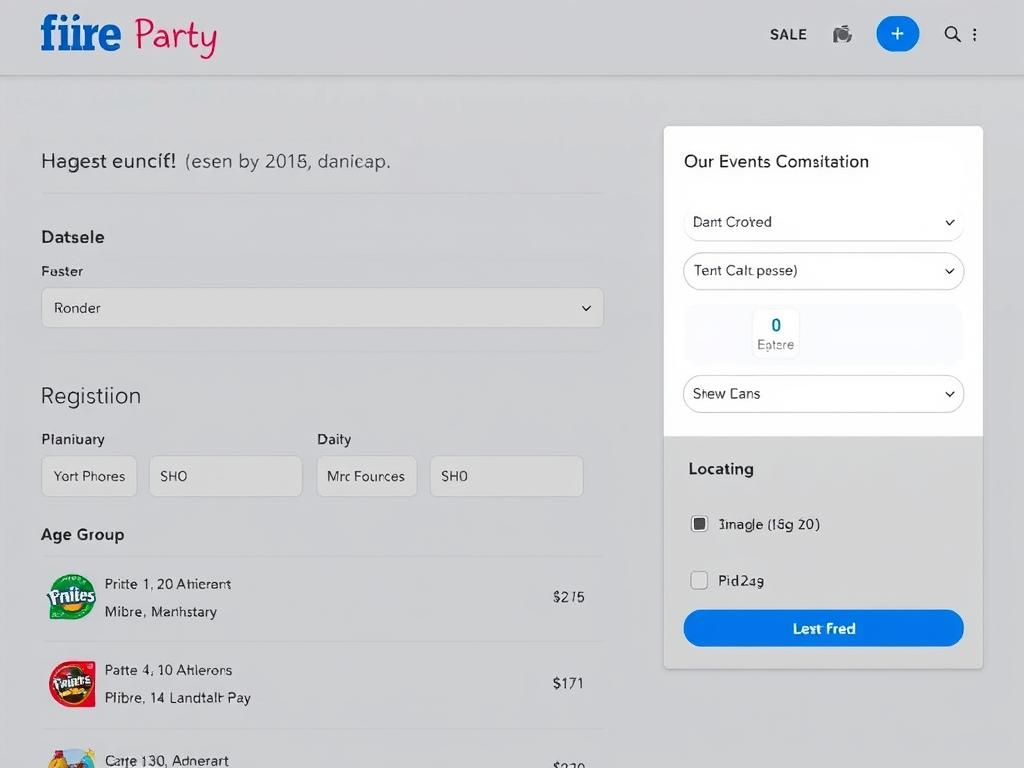Expand the Ronder dropdown
Viewport: 1024px width, 768px height.
[322, 308]
